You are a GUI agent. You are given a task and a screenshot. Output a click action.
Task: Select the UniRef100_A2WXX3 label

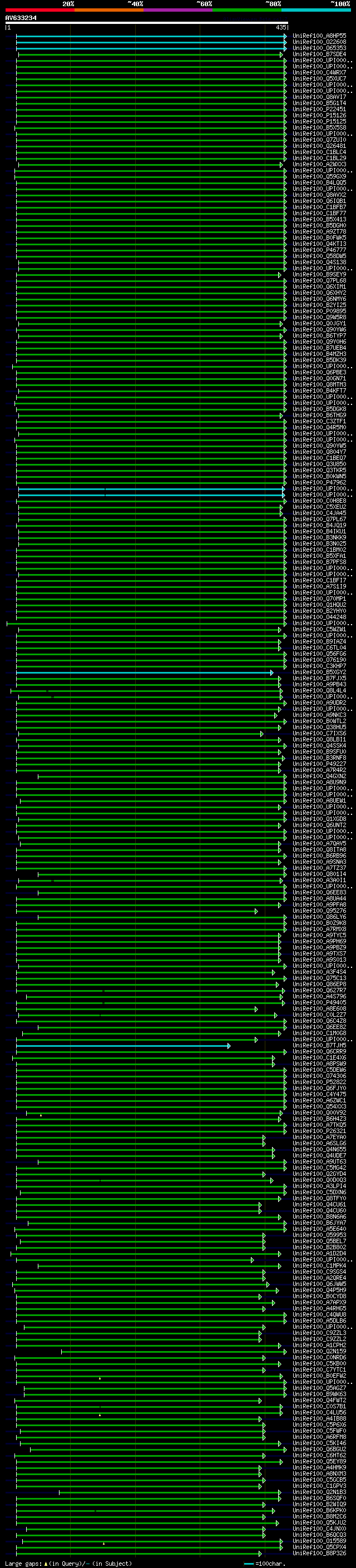click(x=319, y=164)
